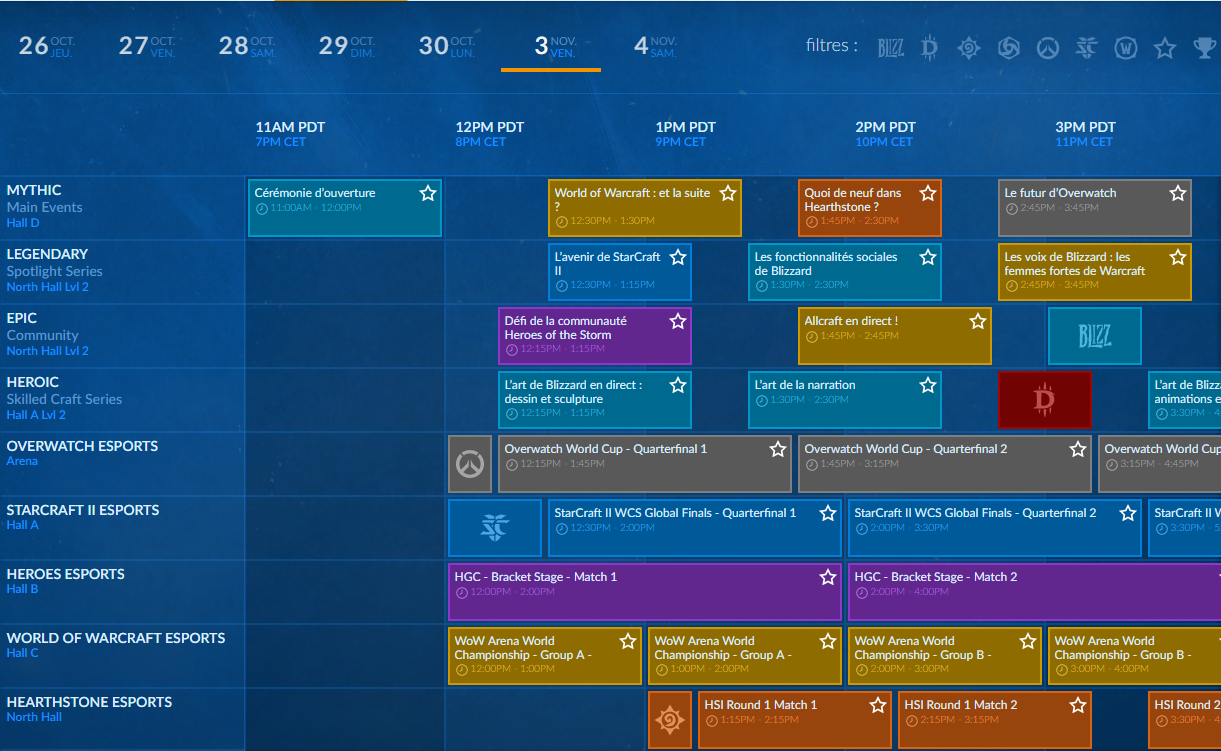Open the 30 Oct. Monday schedule
The width and height of the screenshot is (1221, 751).
[x=447, y=46]
